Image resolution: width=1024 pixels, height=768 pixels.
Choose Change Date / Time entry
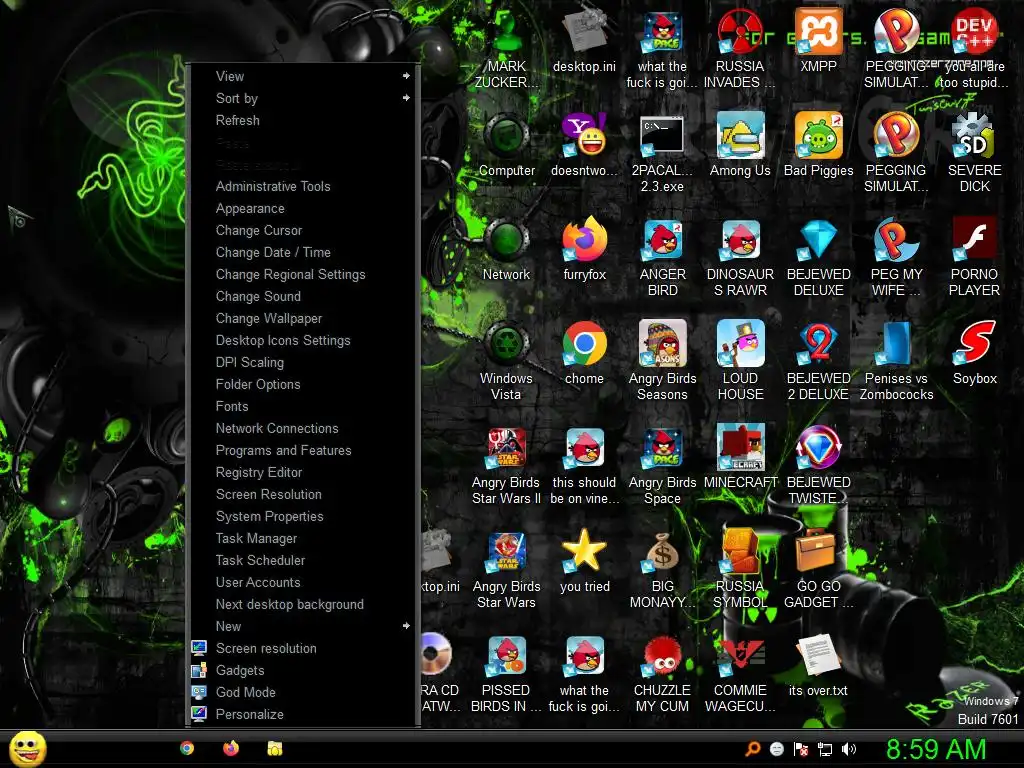[303, 252]
